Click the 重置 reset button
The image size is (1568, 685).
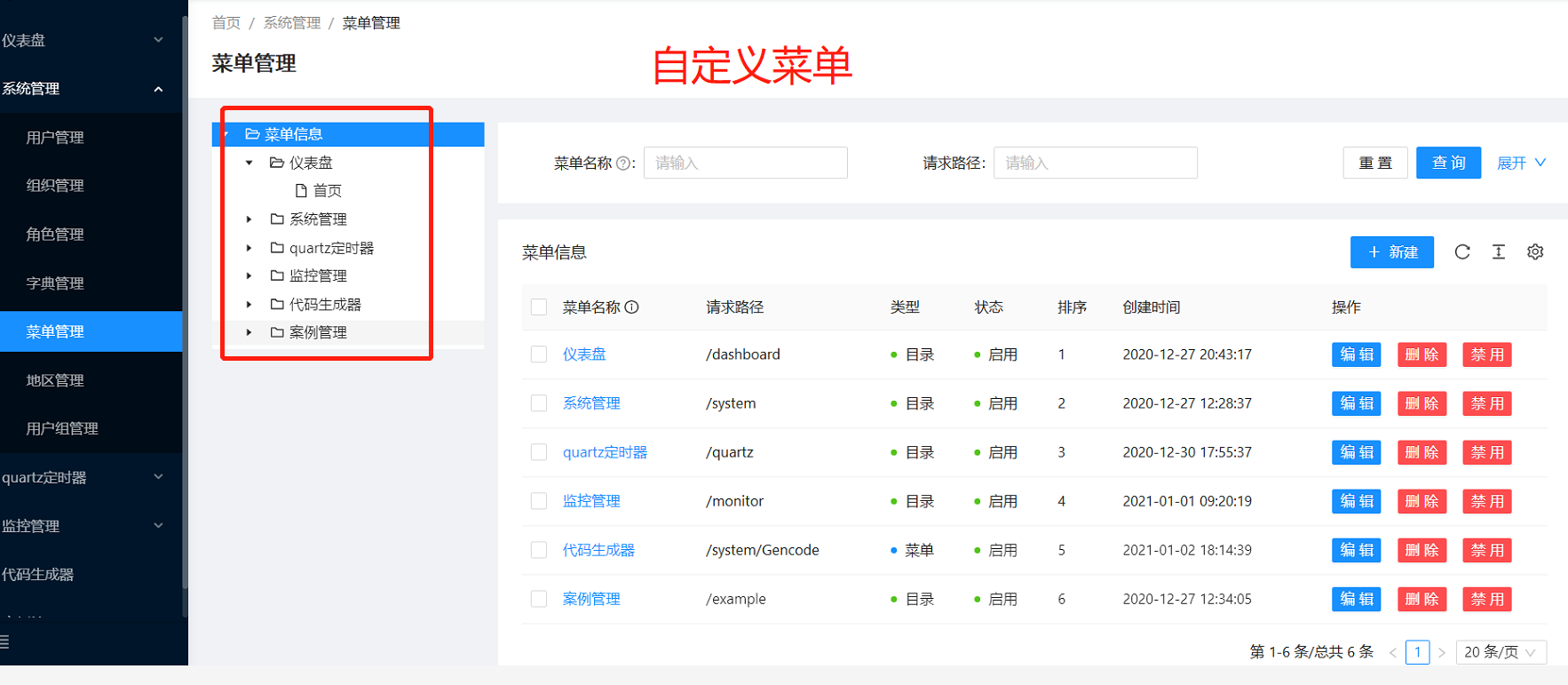1375,163
